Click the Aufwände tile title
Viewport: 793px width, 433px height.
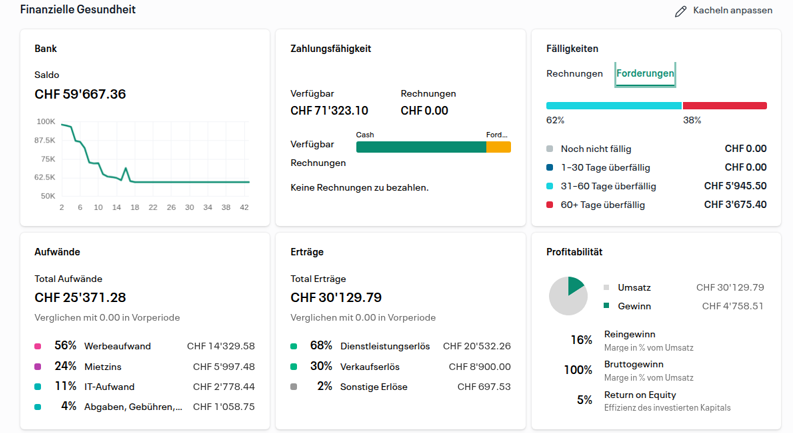[x=57, y=252]
